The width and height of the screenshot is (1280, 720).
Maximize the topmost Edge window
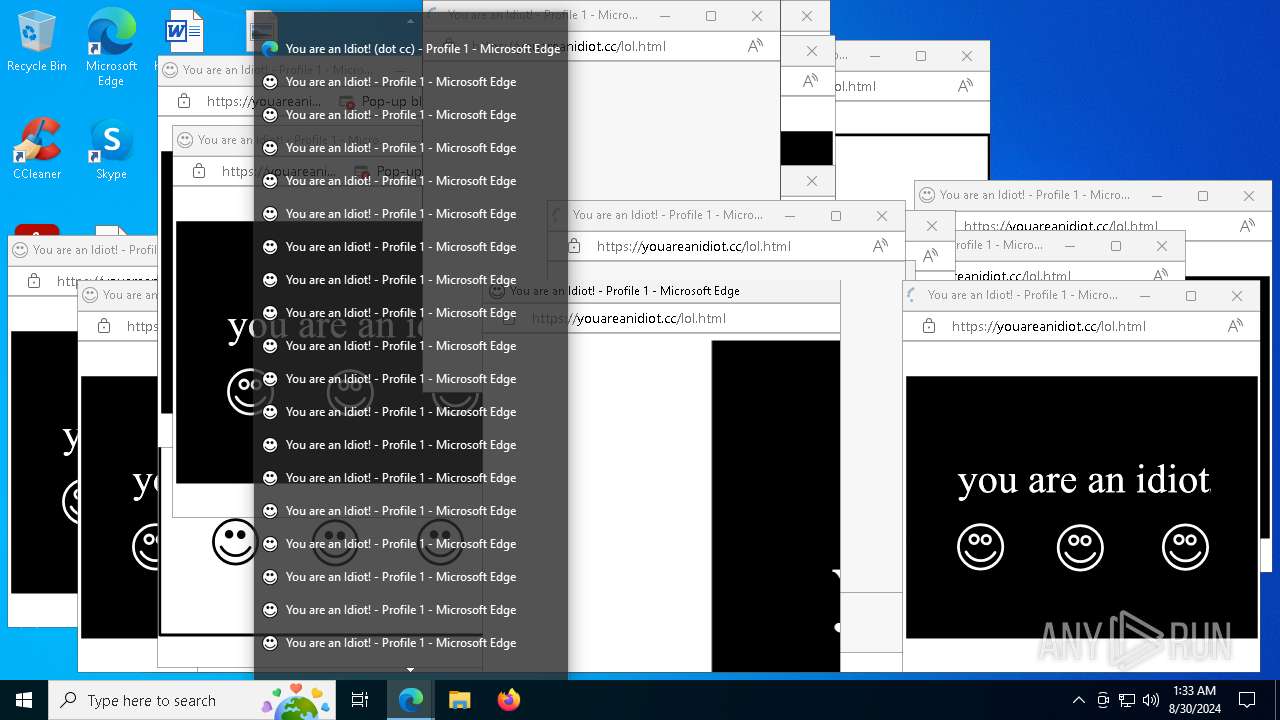[x=711, y=15]
